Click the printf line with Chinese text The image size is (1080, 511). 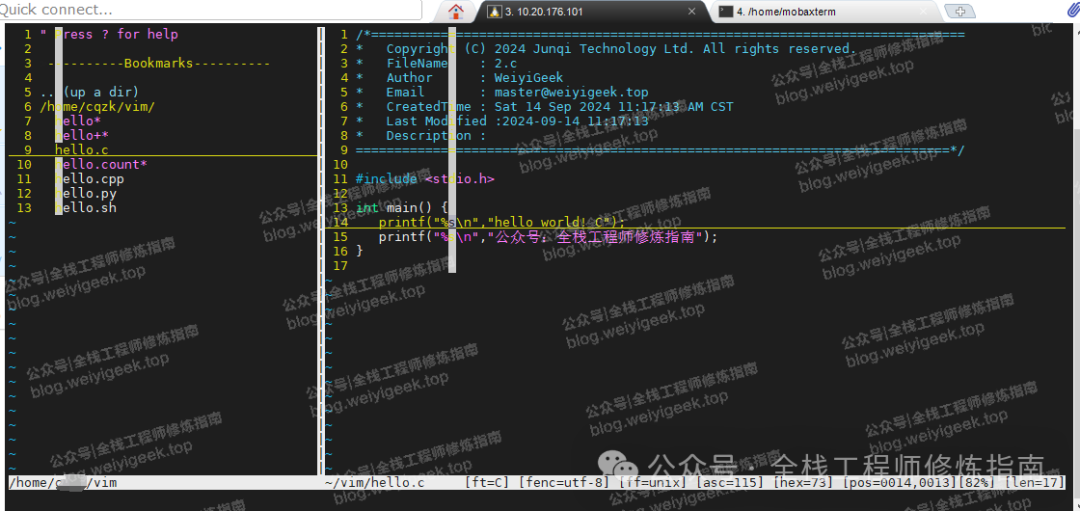pyautogui.click(x=548, y=237)
